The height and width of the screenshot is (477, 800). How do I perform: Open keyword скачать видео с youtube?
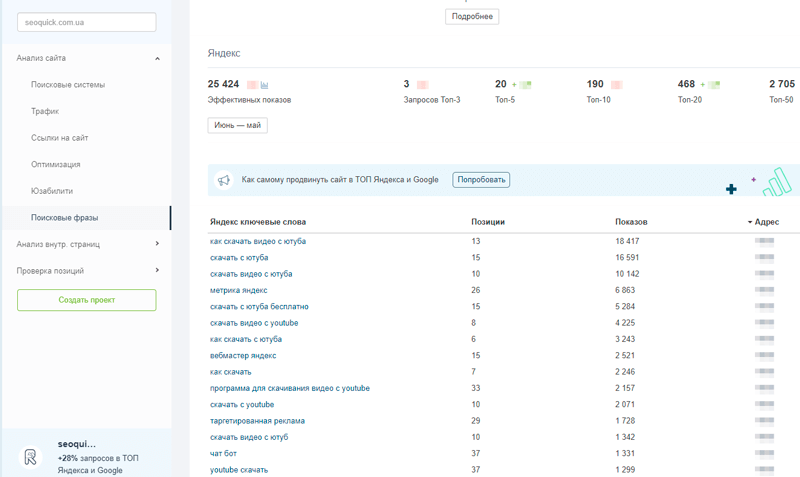[x=254, y=323]
